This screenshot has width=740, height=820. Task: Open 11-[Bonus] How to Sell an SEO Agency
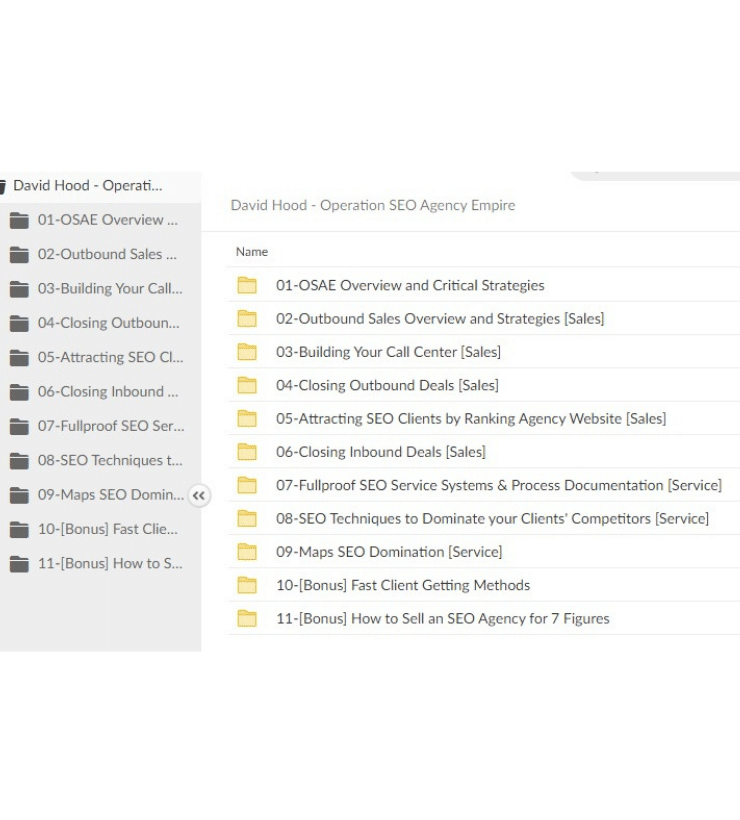[x=442, y=619]
